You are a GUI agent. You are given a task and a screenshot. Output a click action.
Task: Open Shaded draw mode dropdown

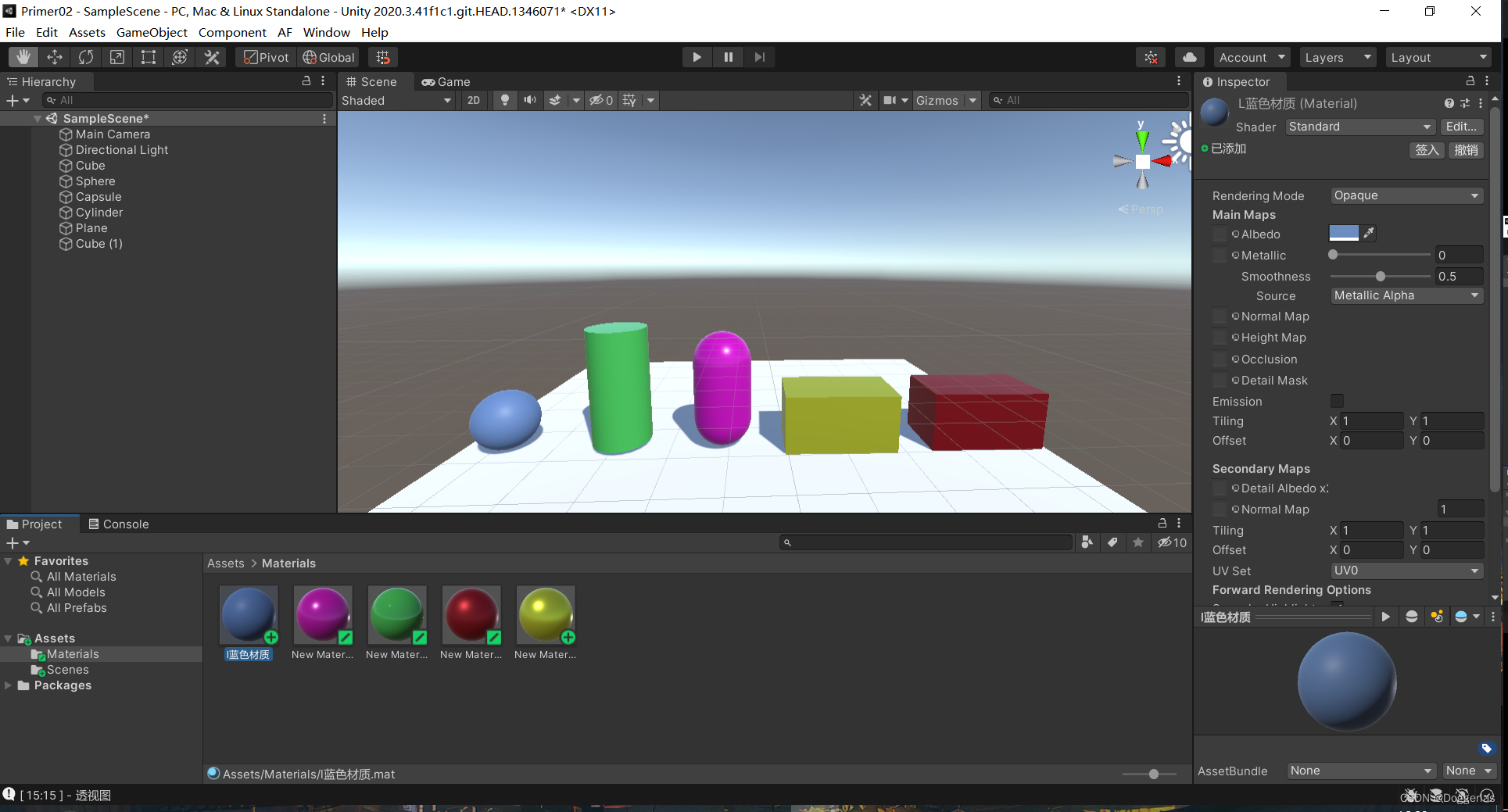(x=396, y=100)
